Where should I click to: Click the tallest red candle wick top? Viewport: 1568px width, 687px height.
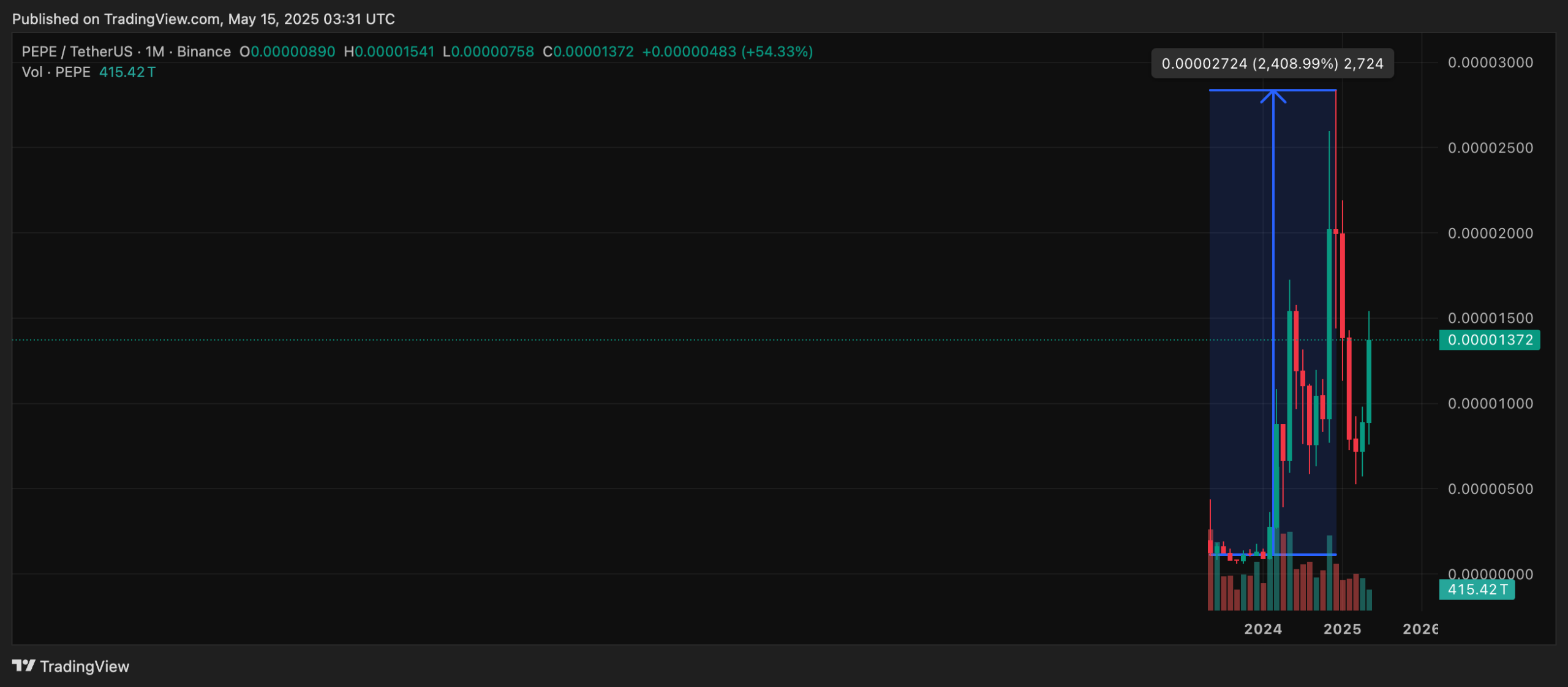point(1336,93)
